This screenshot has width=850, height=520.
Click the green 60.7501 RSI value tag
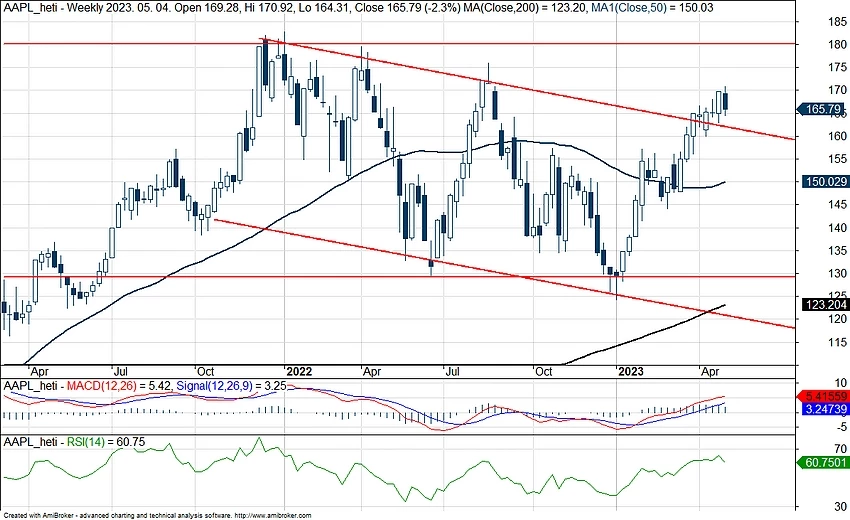click(x=823, y=463)
